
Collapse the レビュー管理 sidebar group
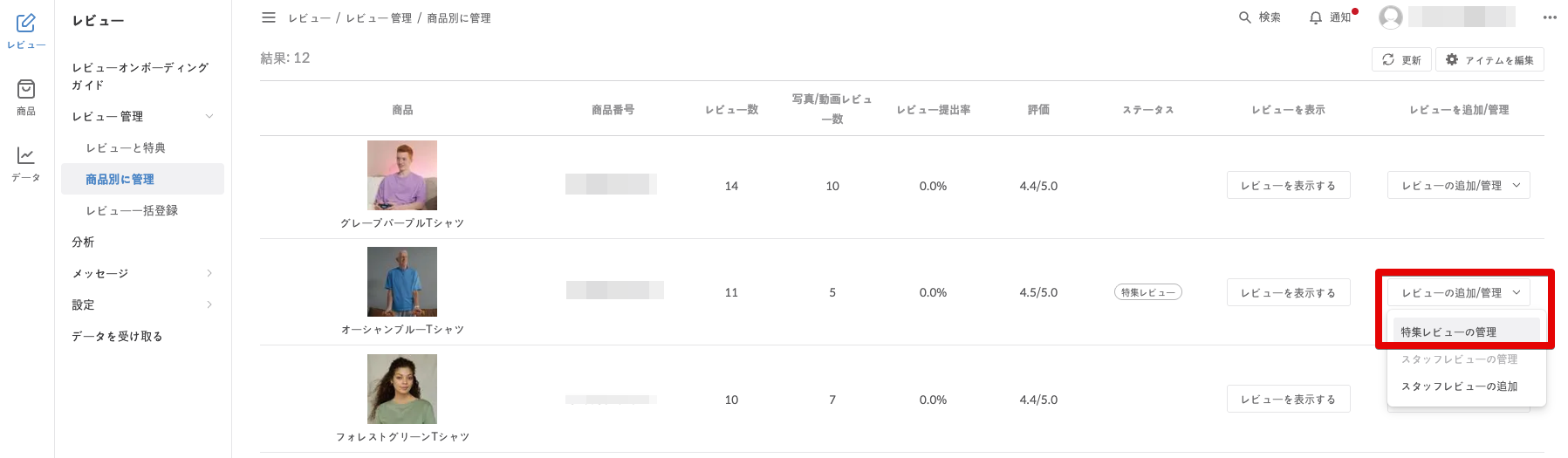(x=209, y=116)
